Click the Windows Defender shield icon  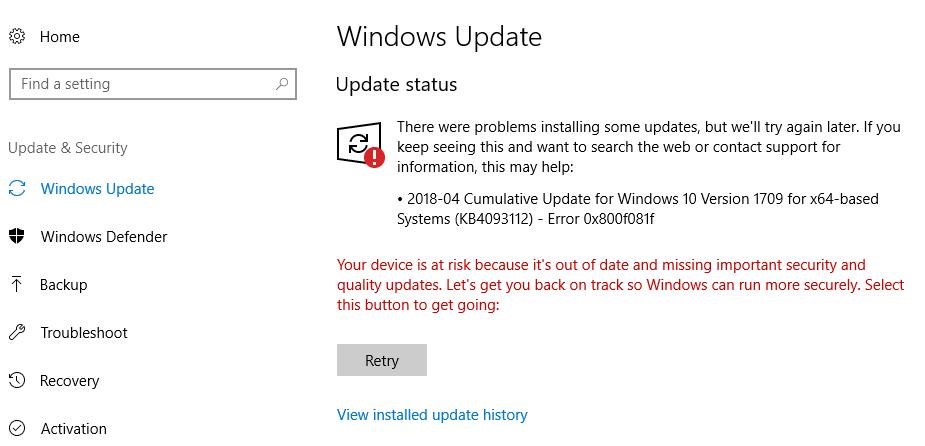point(17,237)
